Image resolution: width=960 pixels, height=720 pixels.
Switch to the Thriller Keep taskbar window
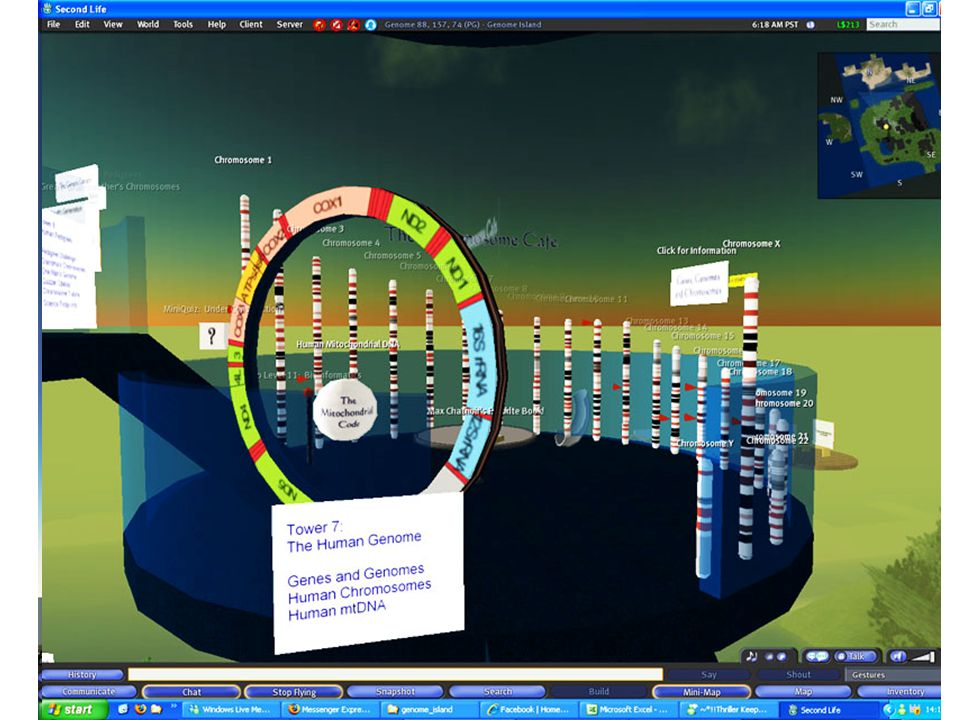pos(729,710)
